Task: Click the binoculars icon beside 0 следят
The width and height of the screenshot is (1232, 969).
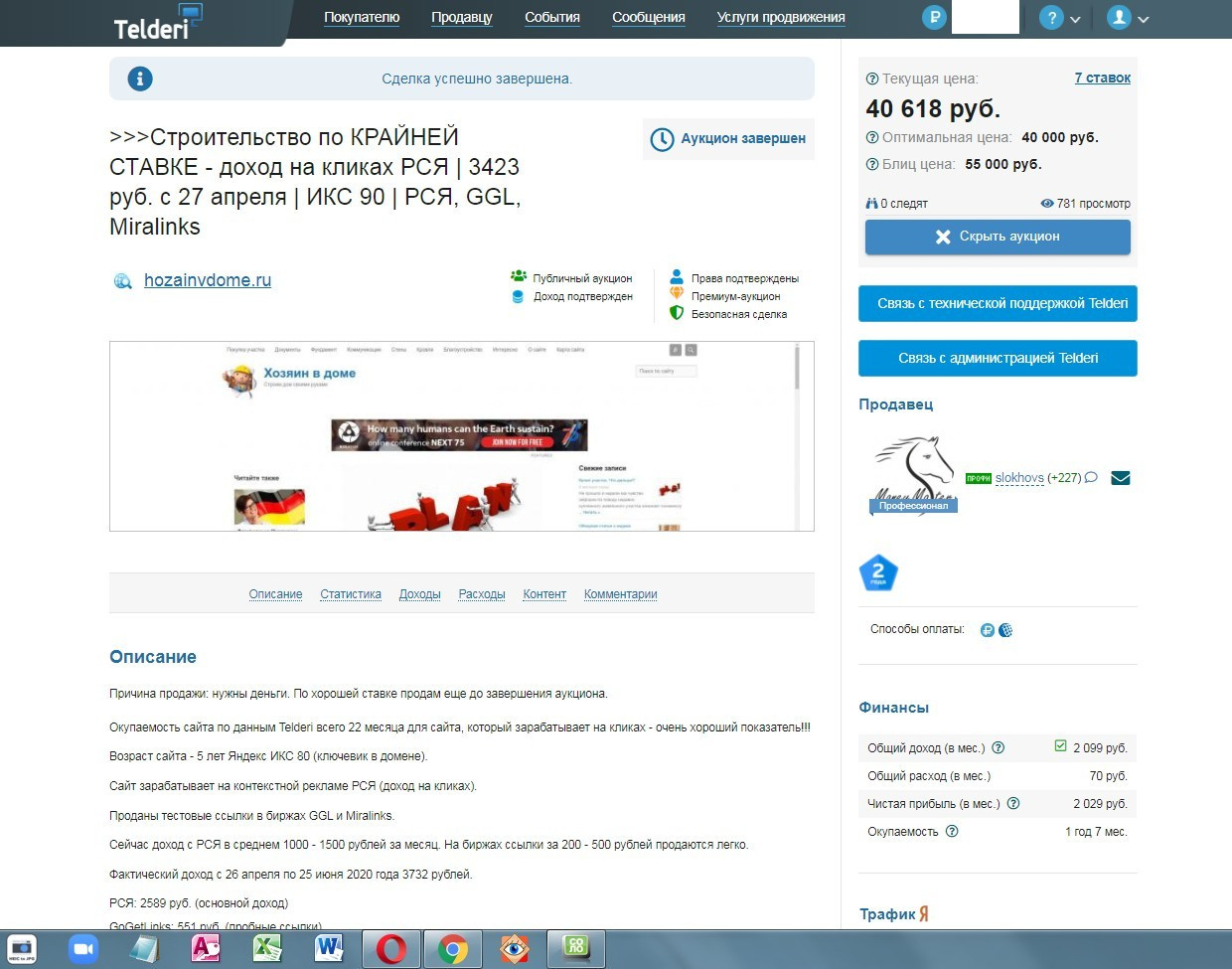Action: (x=871, y=203)
